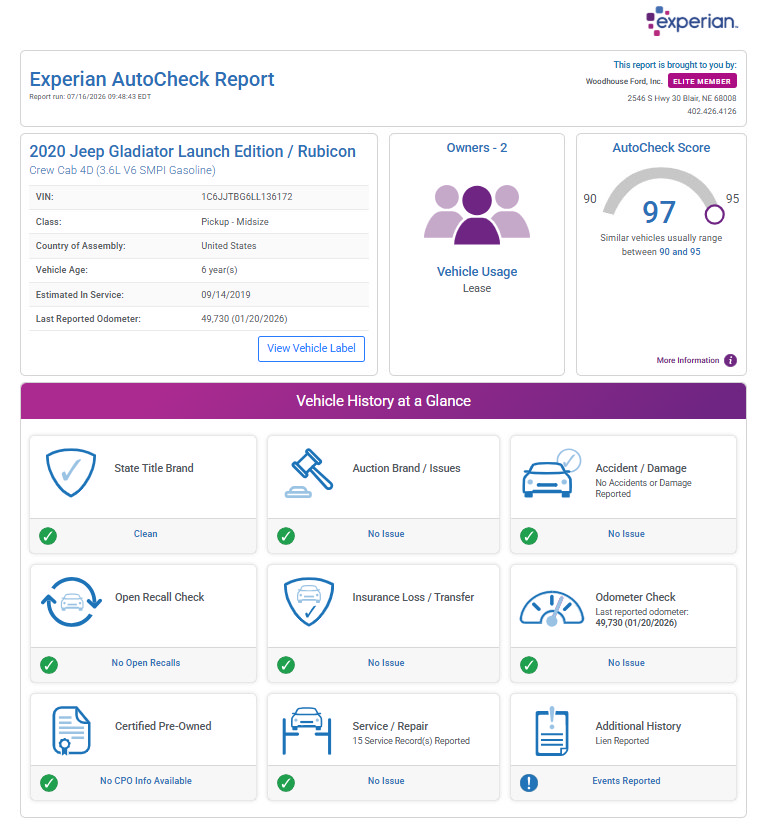The image size is (765, 824).
Task: Open No CPO Info Available link
Action: tap(146, 781)
